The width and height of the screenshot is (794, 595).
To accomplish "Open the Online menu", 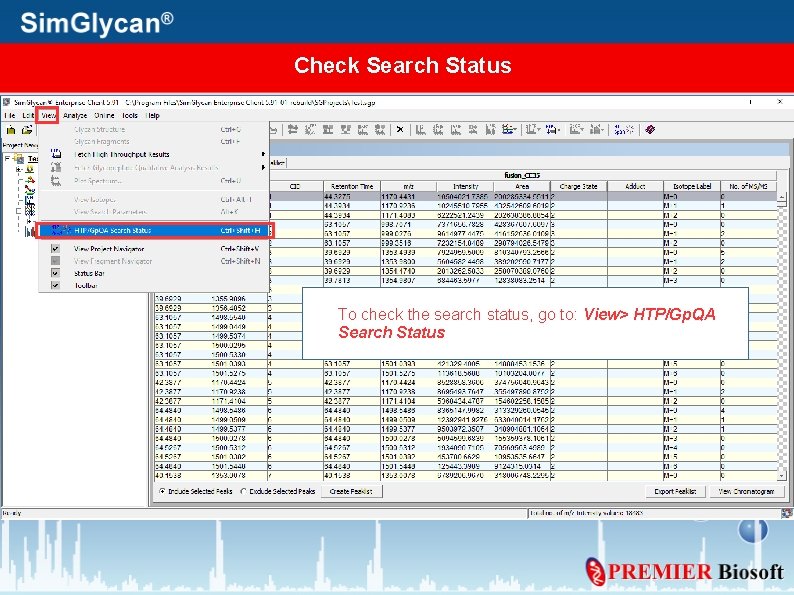I will tap(104, 115).
